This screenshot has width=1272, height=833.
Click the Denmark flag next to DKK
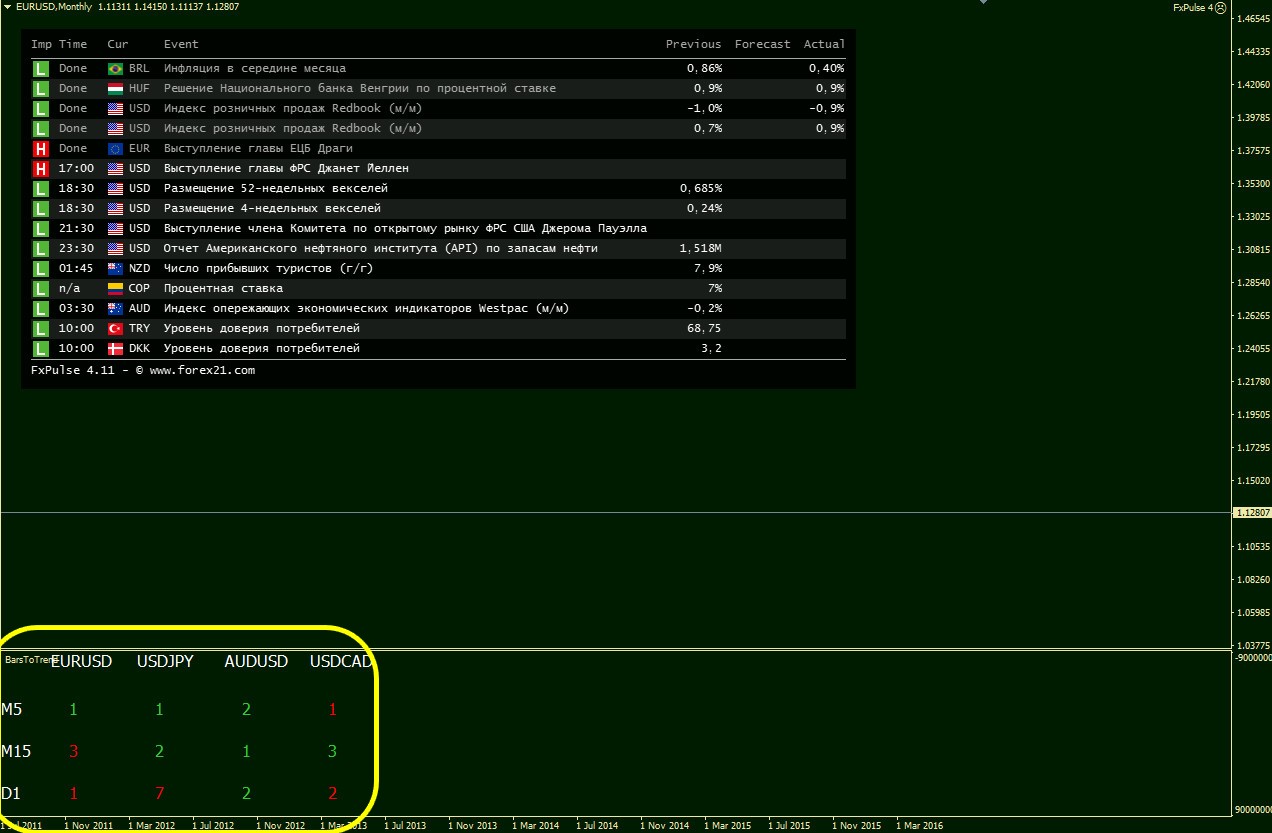(x=115, y=349)
